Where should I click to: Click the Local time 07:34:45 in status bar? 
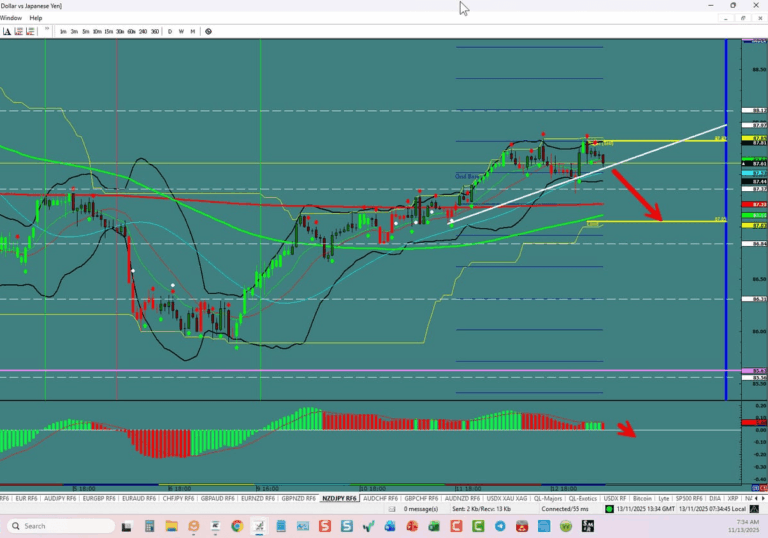712,509
